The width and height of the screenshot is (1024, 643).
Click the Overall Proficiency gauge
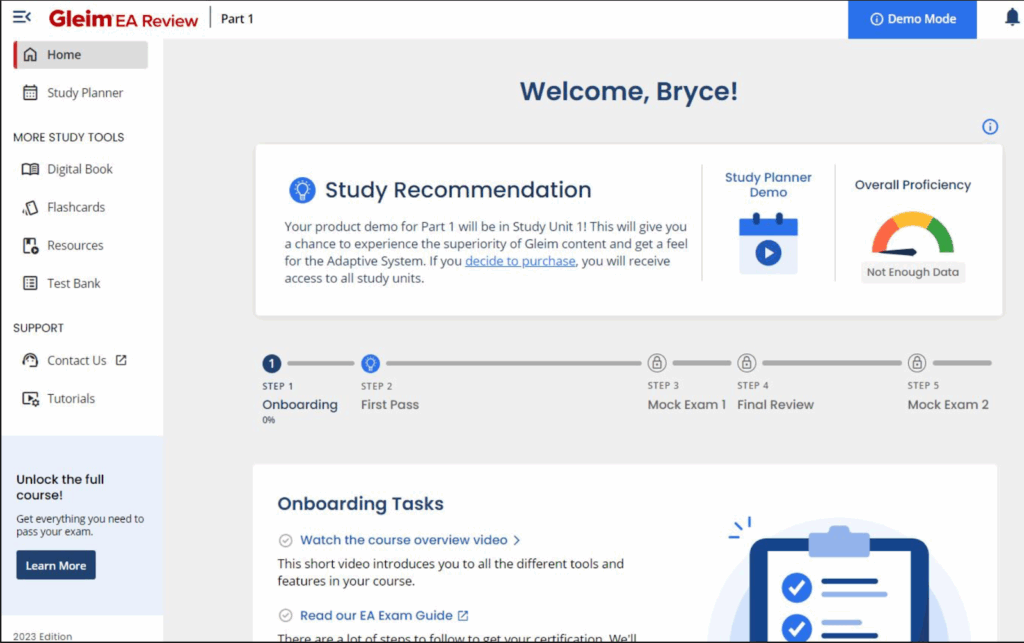pyautogui.click(x=912, y=233)
